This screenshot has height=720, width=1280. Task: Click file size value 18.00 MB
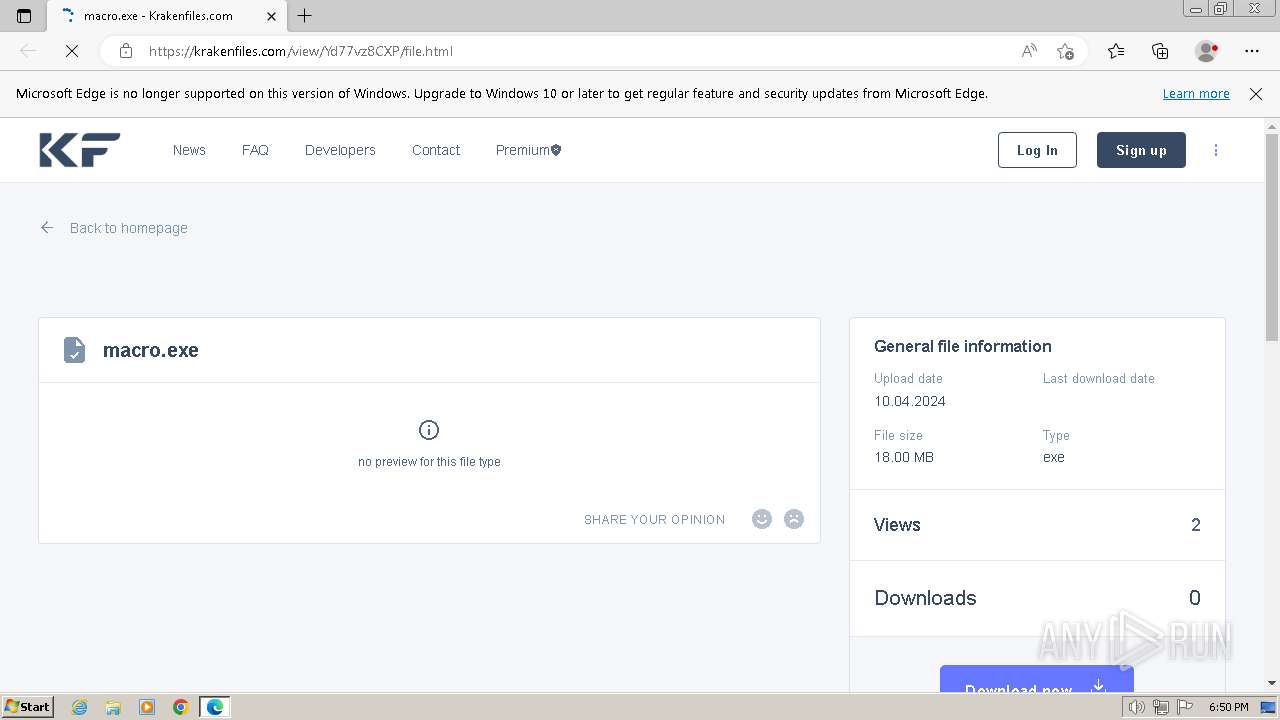pos(904,457)
